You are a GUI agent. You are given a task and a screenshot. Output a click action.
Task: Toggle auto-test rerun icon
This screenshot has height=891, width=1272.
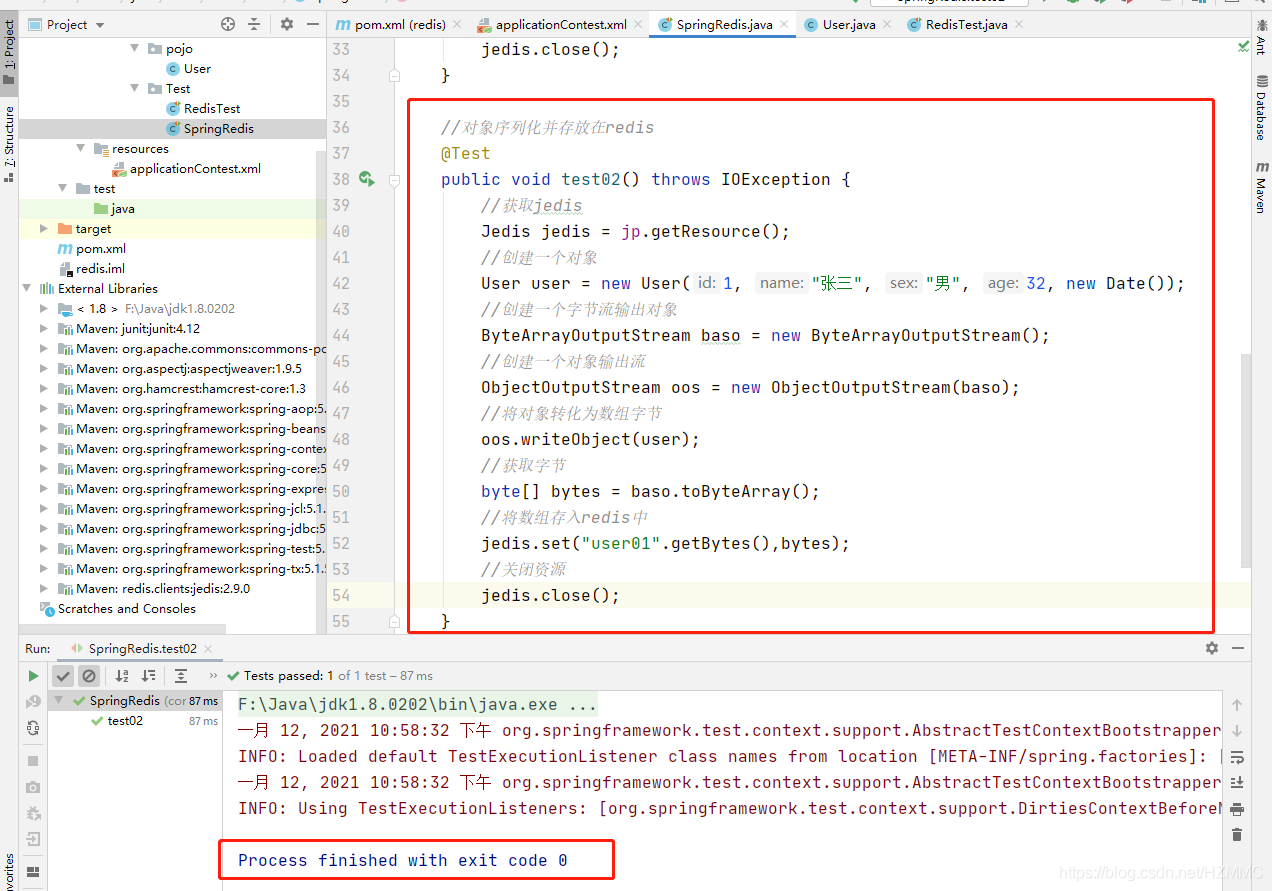coord(33,728)
